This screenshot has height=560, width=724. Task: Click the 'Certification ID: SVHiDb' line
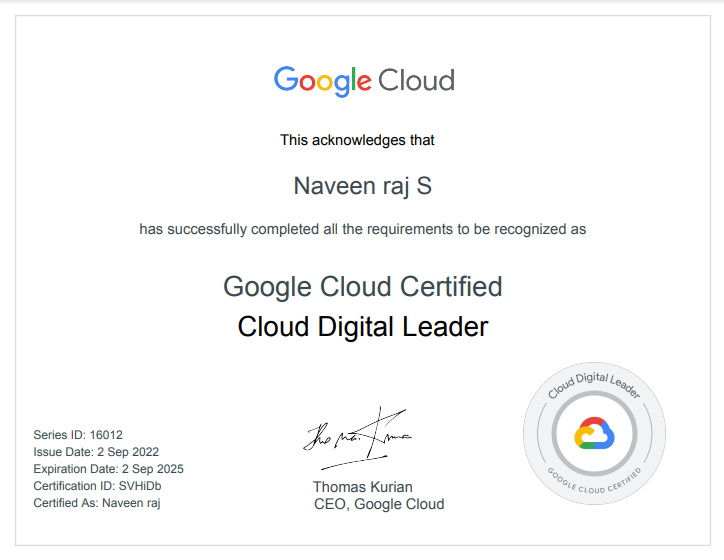click(x=97, y=486)
